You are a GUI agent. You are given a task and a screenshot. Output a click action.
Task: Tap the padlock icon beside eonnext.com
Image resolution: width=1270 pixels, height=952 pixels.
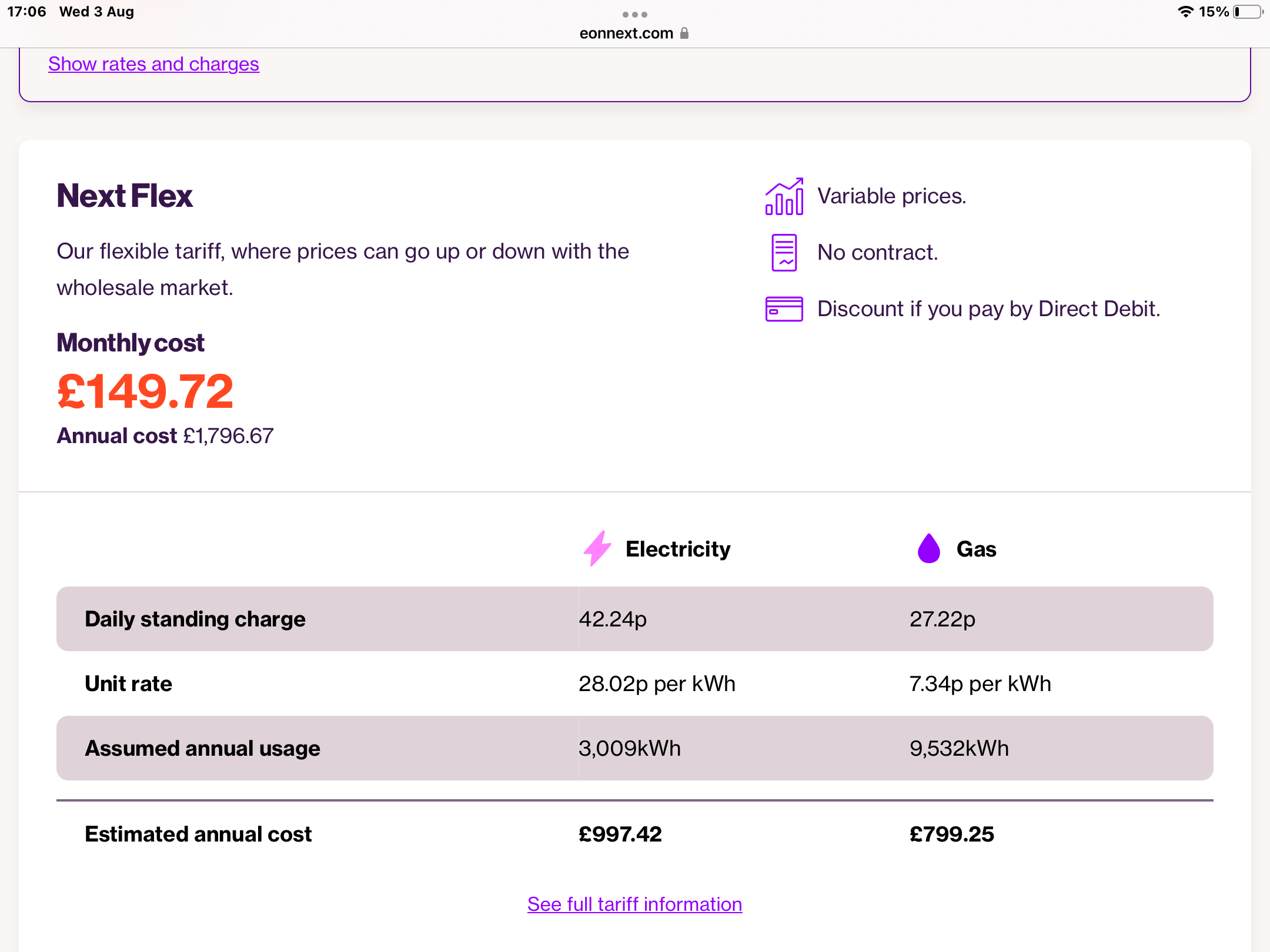click(x=684, y=33)
